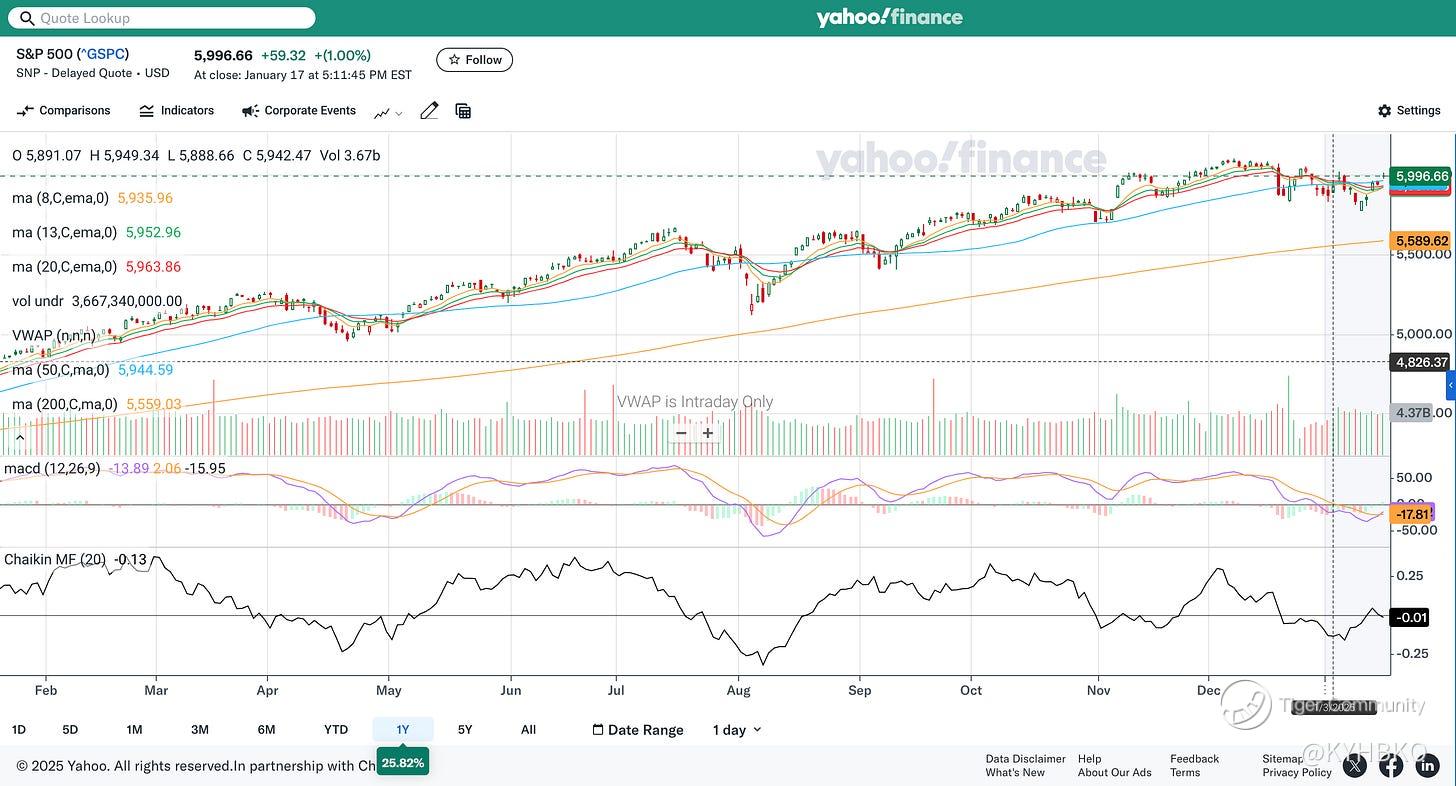The image size is (1456, 786).
Task: Click the ma (200,C,ma,0) indicator label
Action: click(65, 404)
